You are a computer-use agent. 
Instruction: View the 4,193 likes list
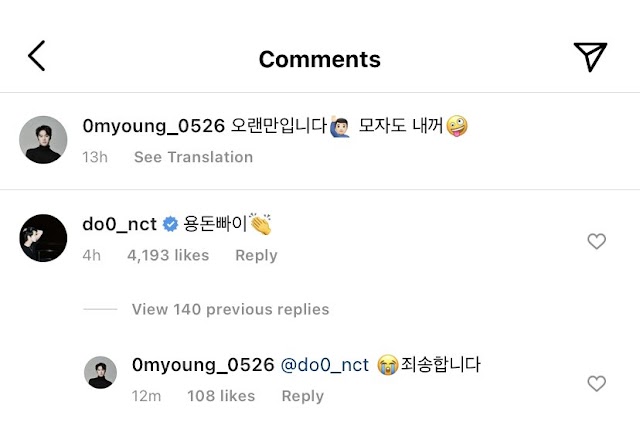coord(168,256)
